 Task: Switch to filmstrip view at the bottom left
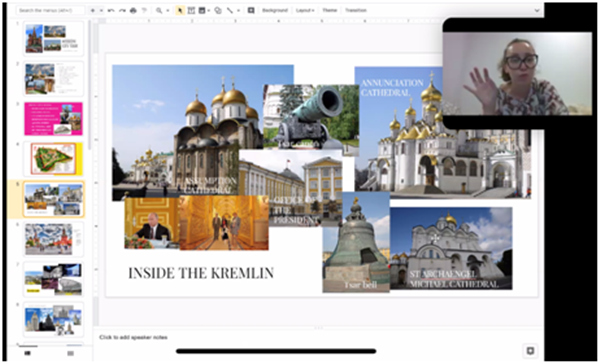(x=27, y=353)
